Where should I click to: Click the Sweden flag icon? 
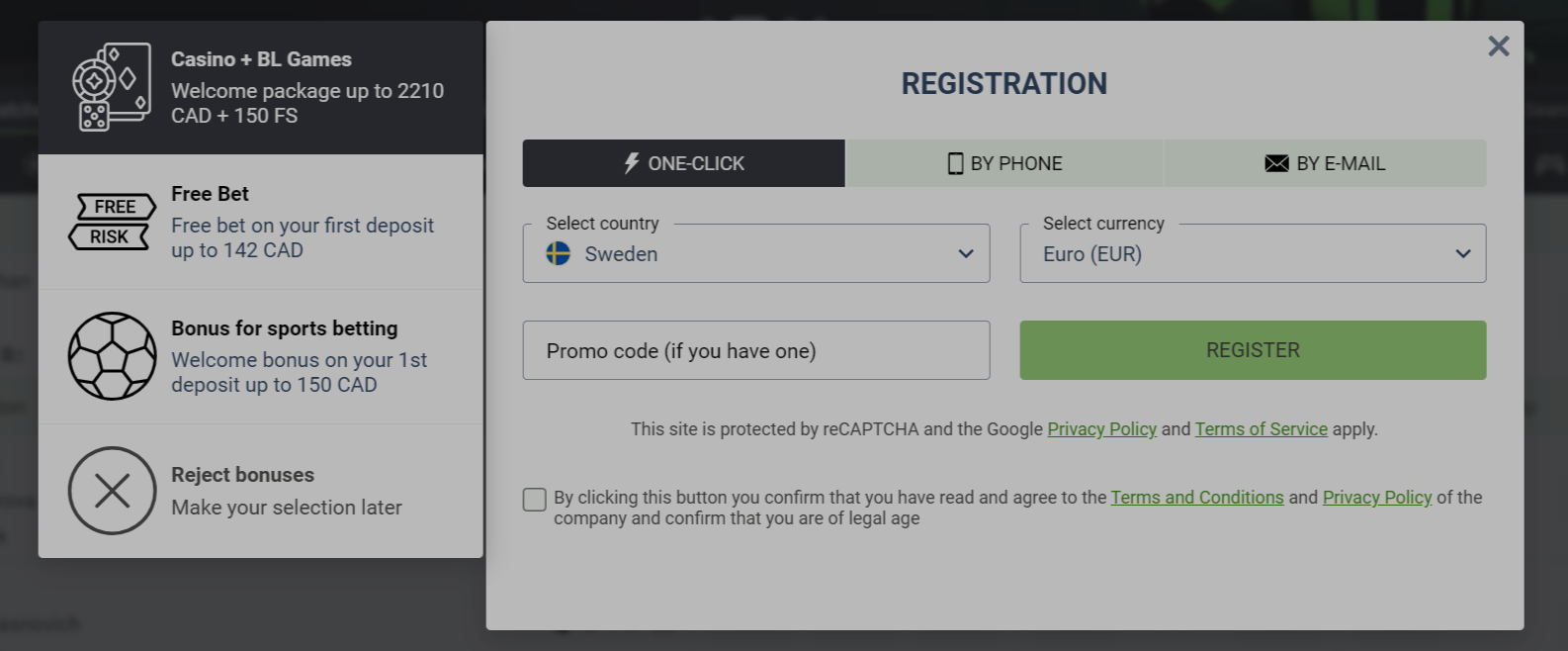pos(559,253)
